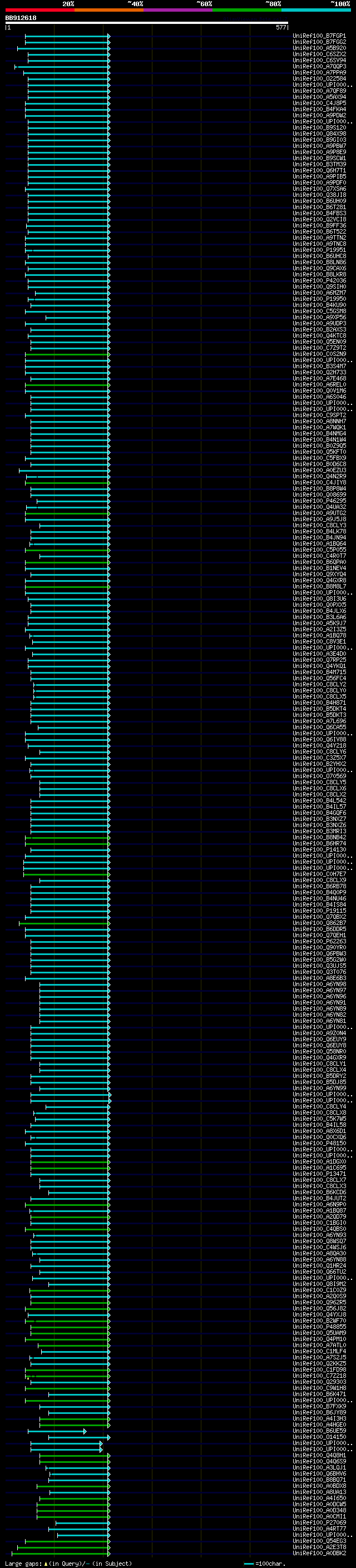
Task: Choose hit UniRef100_C6SV94
Action: pos(319,60)
